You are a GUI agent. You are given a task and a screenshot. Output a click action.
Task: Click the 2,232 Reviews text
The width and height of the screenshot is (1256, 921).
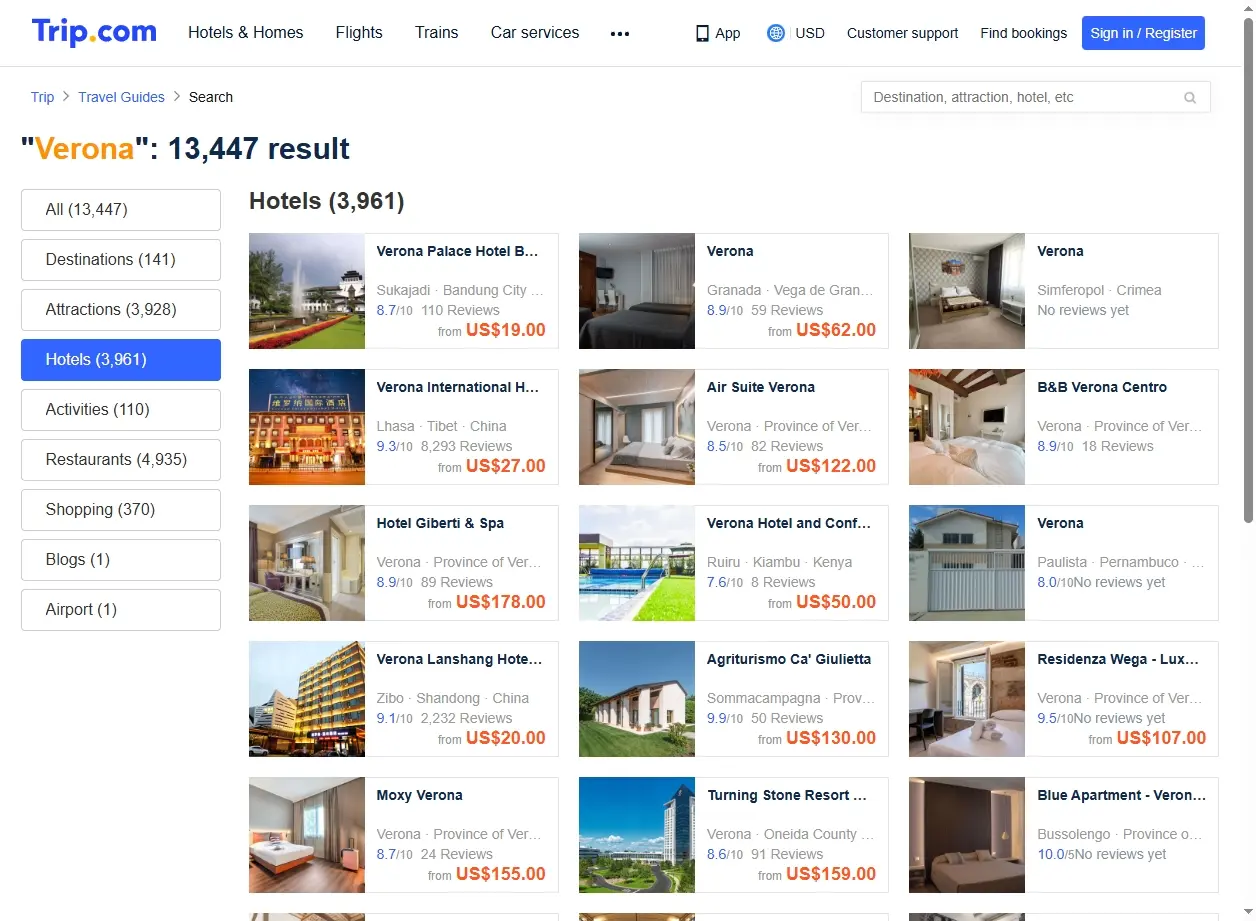(x=466, y=718)
